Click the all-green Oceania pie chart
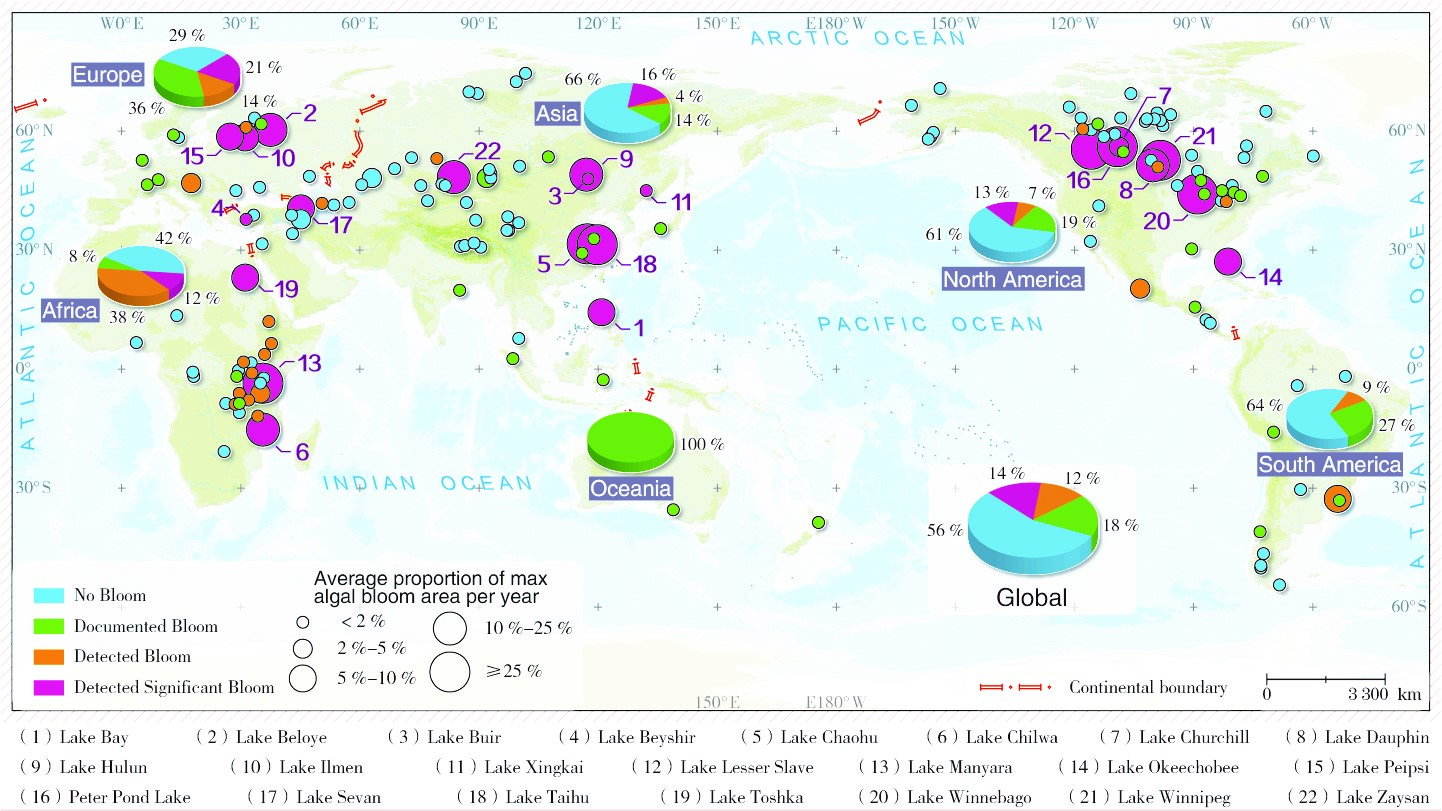 tap(631, 441)
